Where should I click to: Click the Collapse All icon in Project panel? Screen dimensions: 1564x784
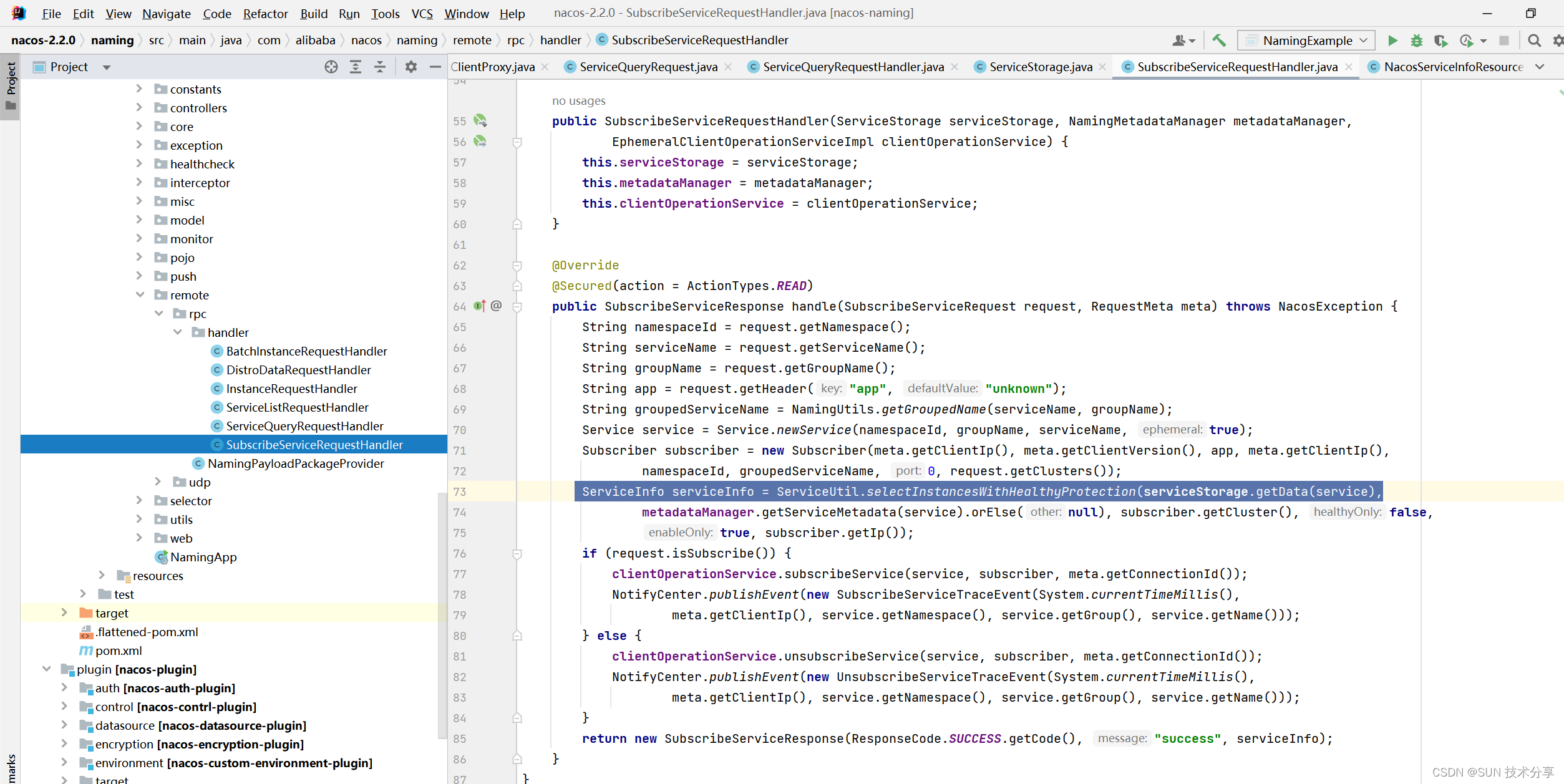(x=380, y=67)
